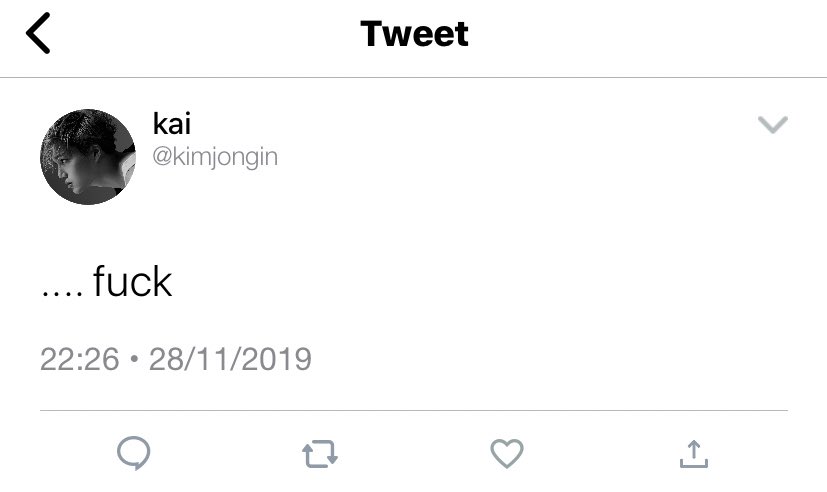827x492 pixels.
Task: Reply to kai's tweet
Action: point(133,453)
